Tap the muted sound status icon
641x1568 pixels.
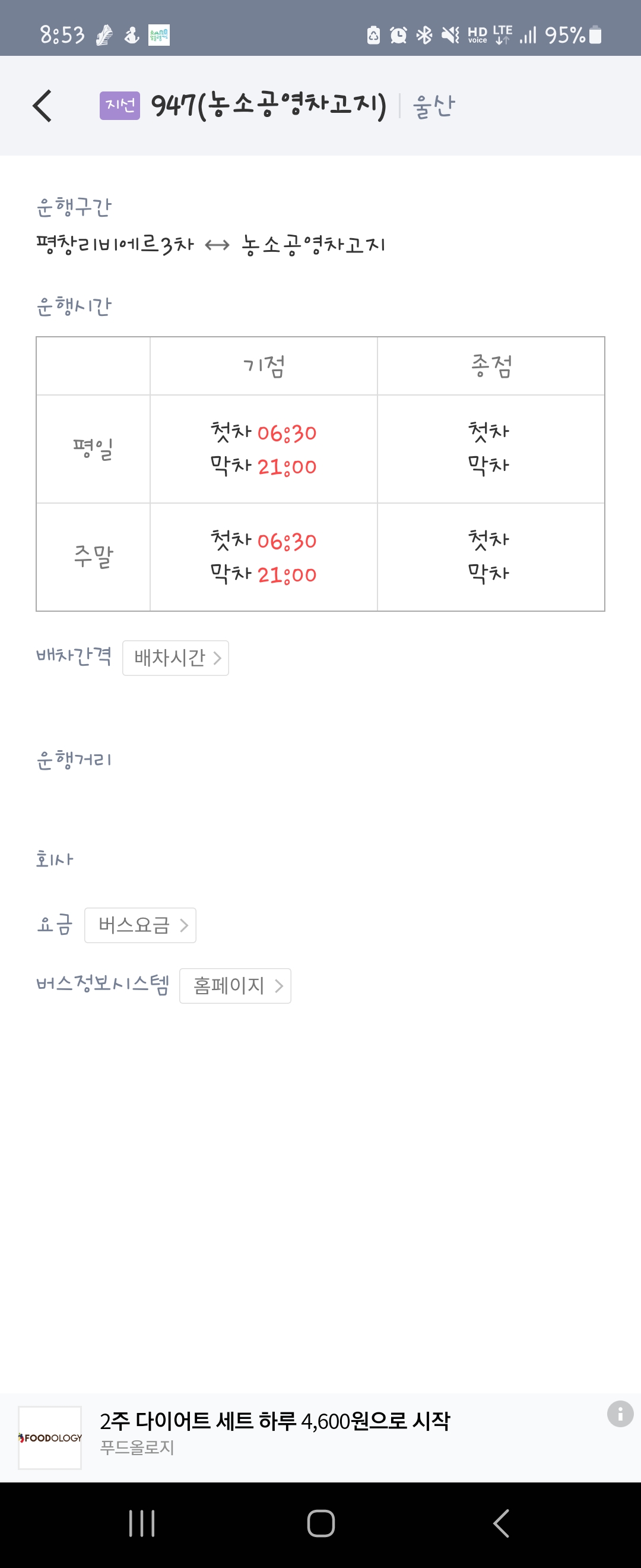[450, 35]
